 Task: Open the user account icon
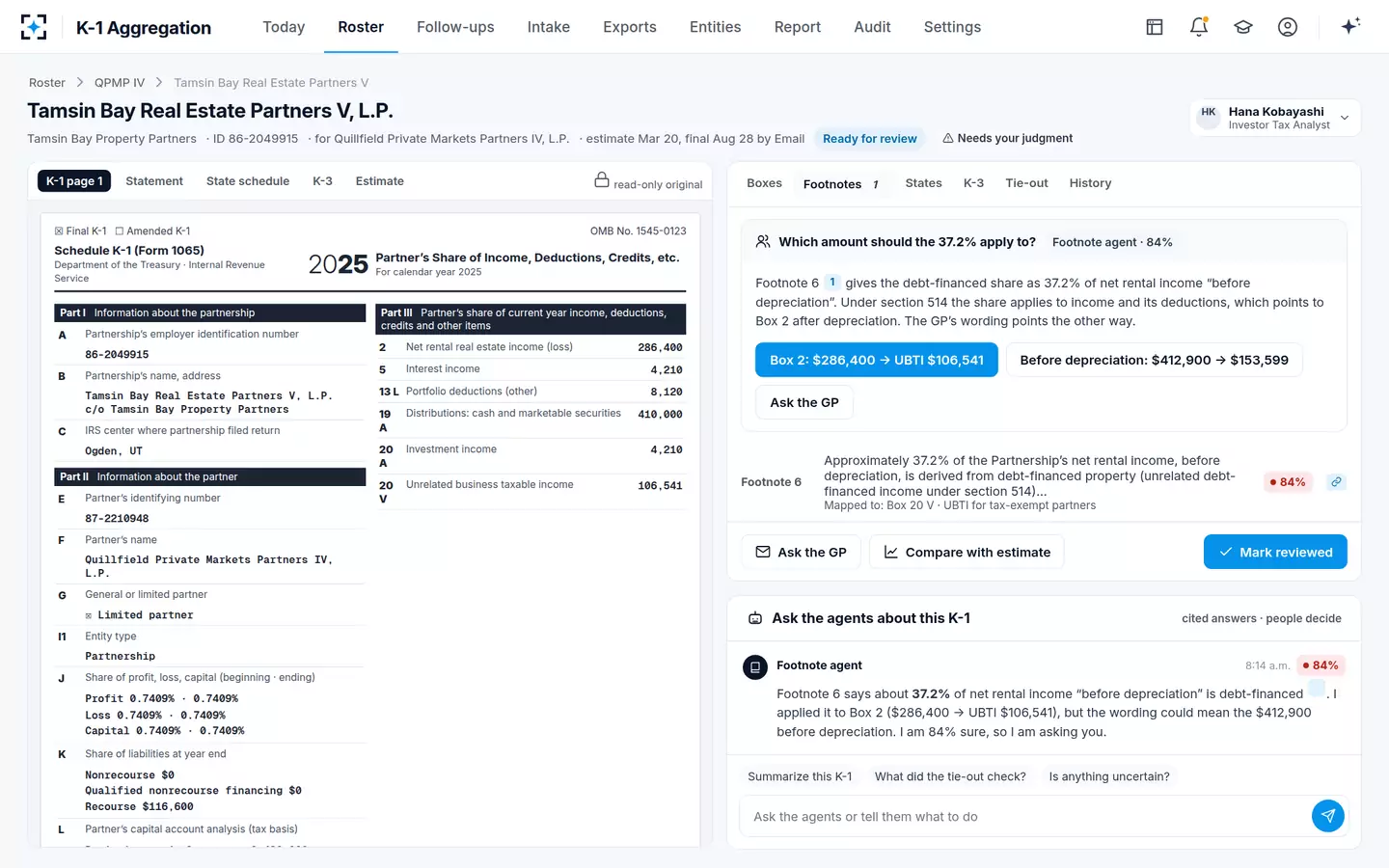tap(1288, 27)
